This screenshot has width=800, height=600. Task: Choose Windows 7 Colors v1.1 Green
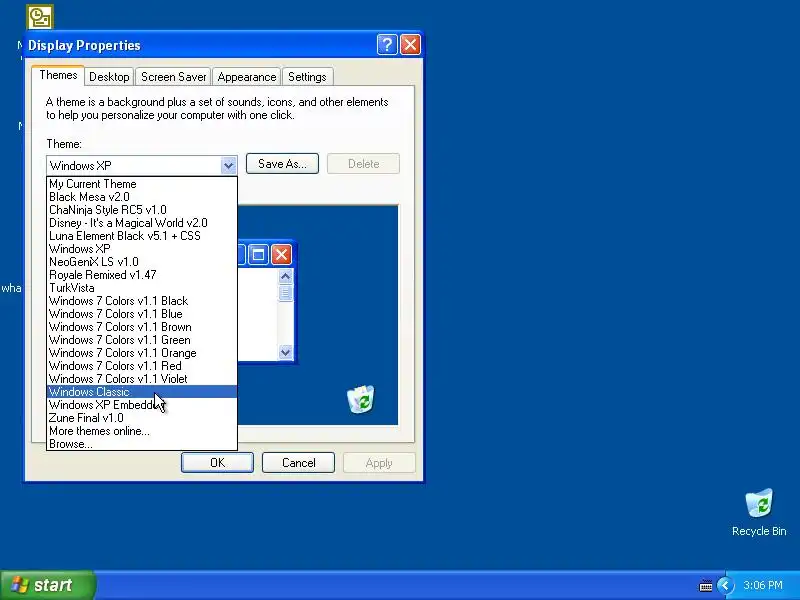click(142, 340)
